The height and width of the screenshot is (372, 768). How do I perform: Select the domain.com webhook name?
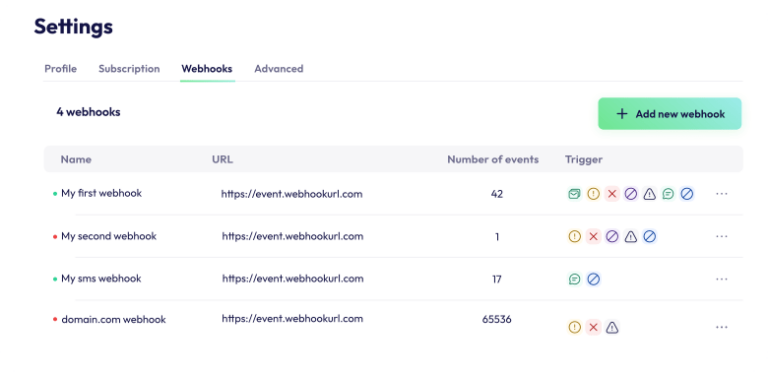click(114, 320)
